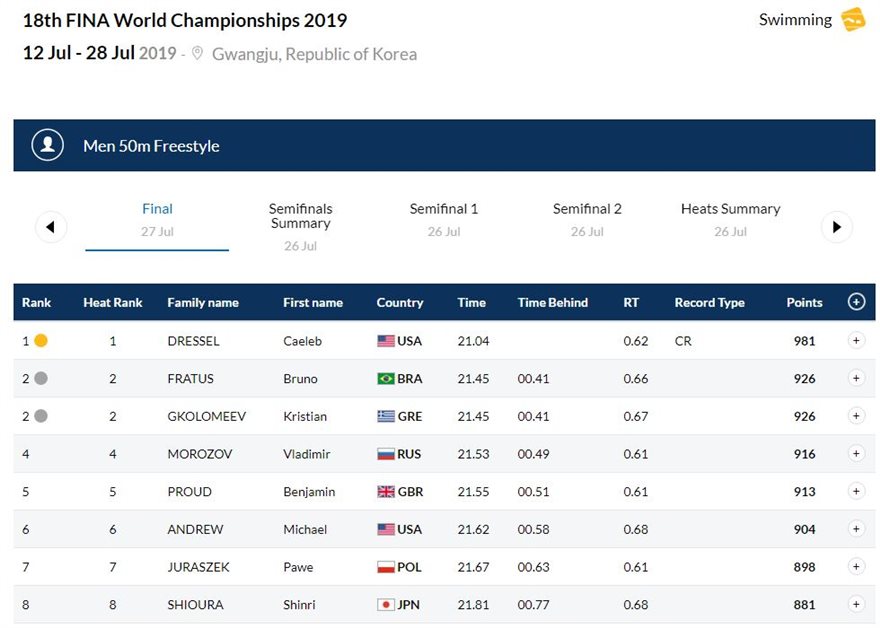Click the Points column header

804,303
